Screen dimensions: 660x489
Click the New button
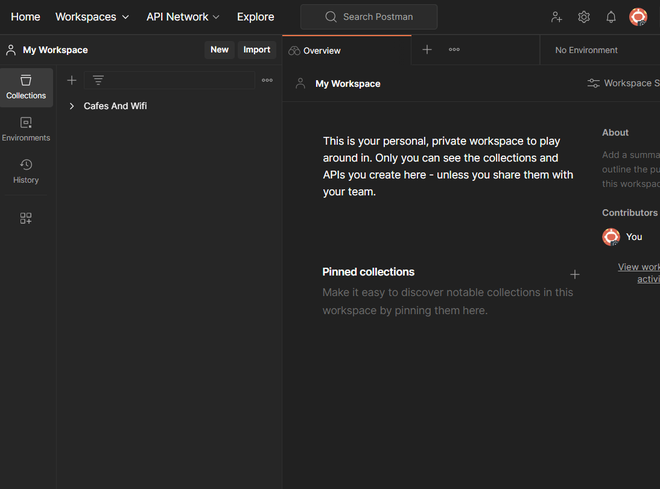[x=219, y=50]
